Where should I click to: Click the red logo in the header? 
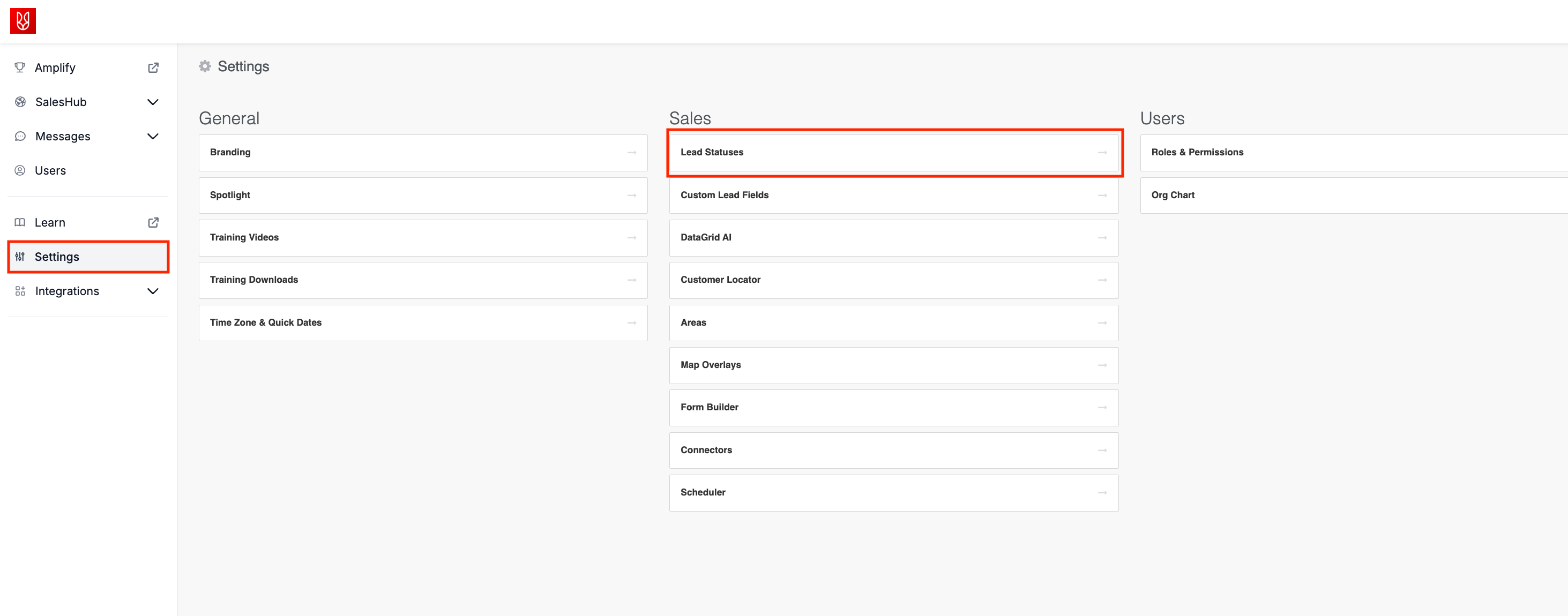coord(23,21)
